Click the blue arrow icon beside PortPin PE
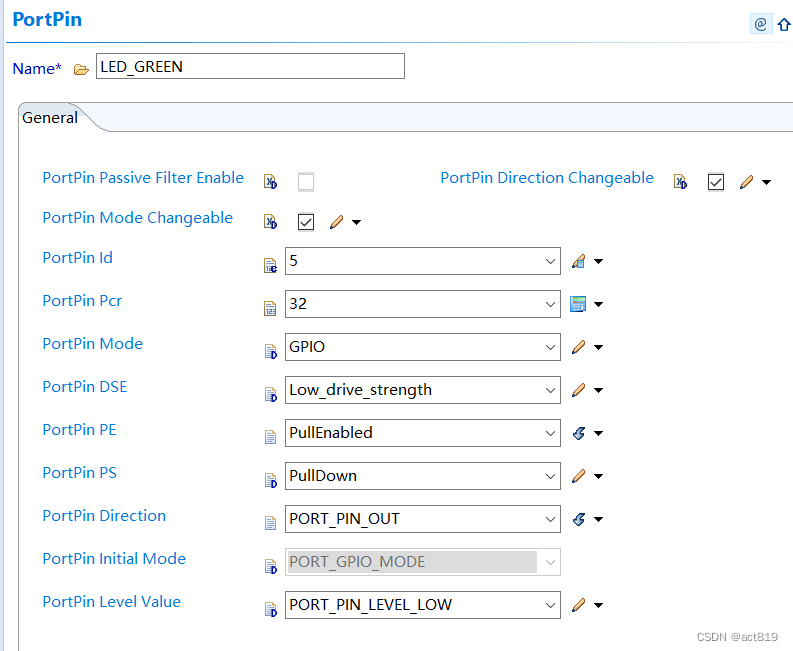This screenshot has width=793, height=651. [x=578, y=434]
